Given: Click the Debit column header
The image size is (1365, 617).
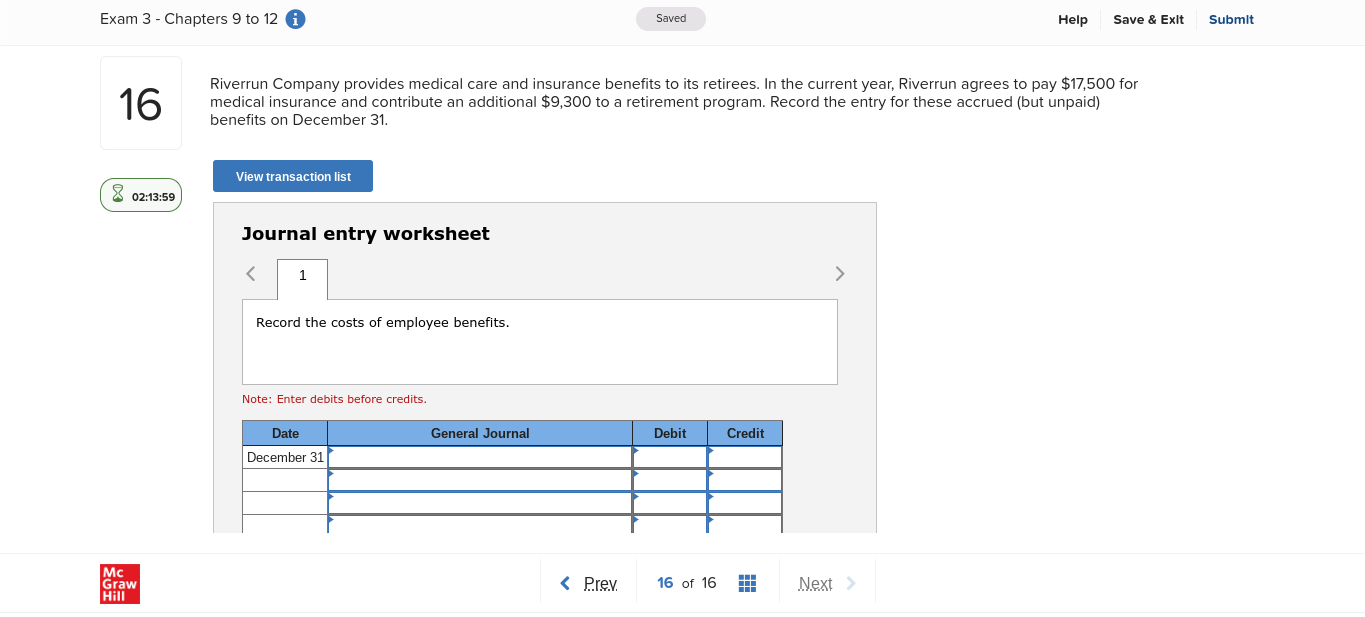Looking at the screenshot, I should click(x=670, y=433).
